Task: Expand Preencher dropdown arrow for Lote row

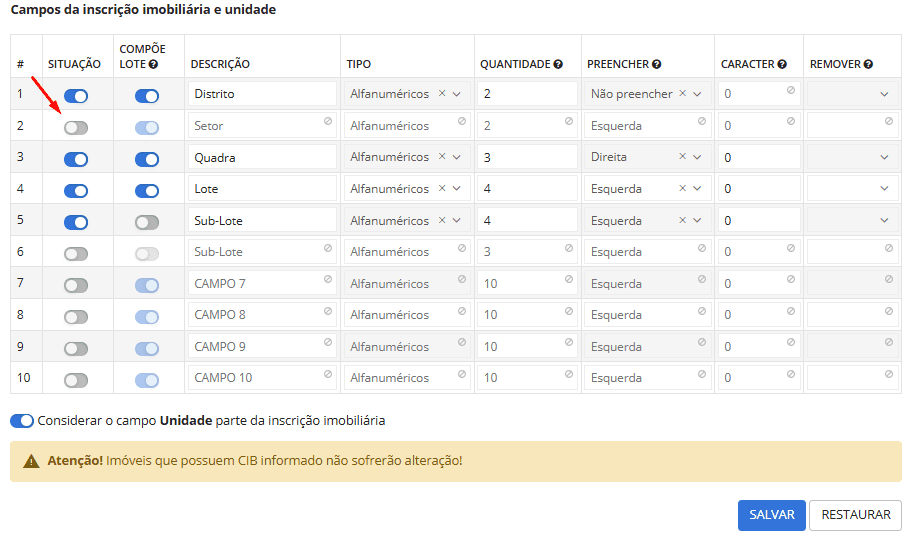Action: tap(697, 188)
